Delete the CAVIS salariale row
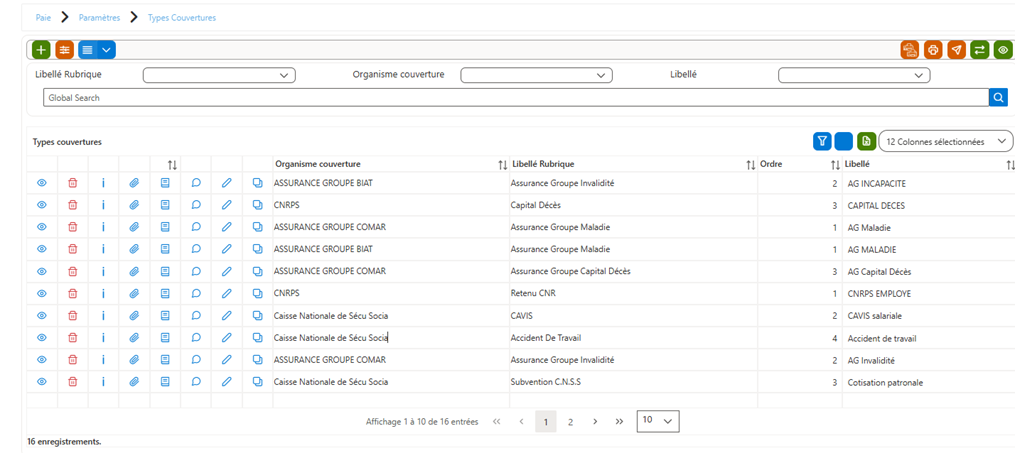Image resolution: width=1015 pixels, height=453 pixels. pos(73,315)
